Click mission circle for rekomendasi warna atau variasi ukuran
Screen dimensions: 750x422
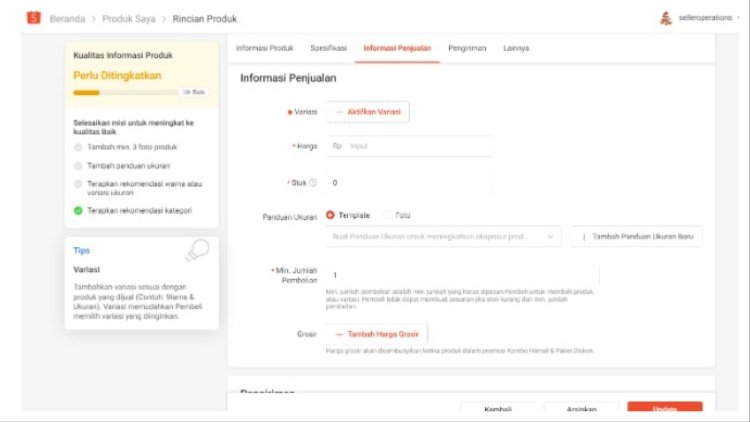pyautogui.click(x=78, y=184)
